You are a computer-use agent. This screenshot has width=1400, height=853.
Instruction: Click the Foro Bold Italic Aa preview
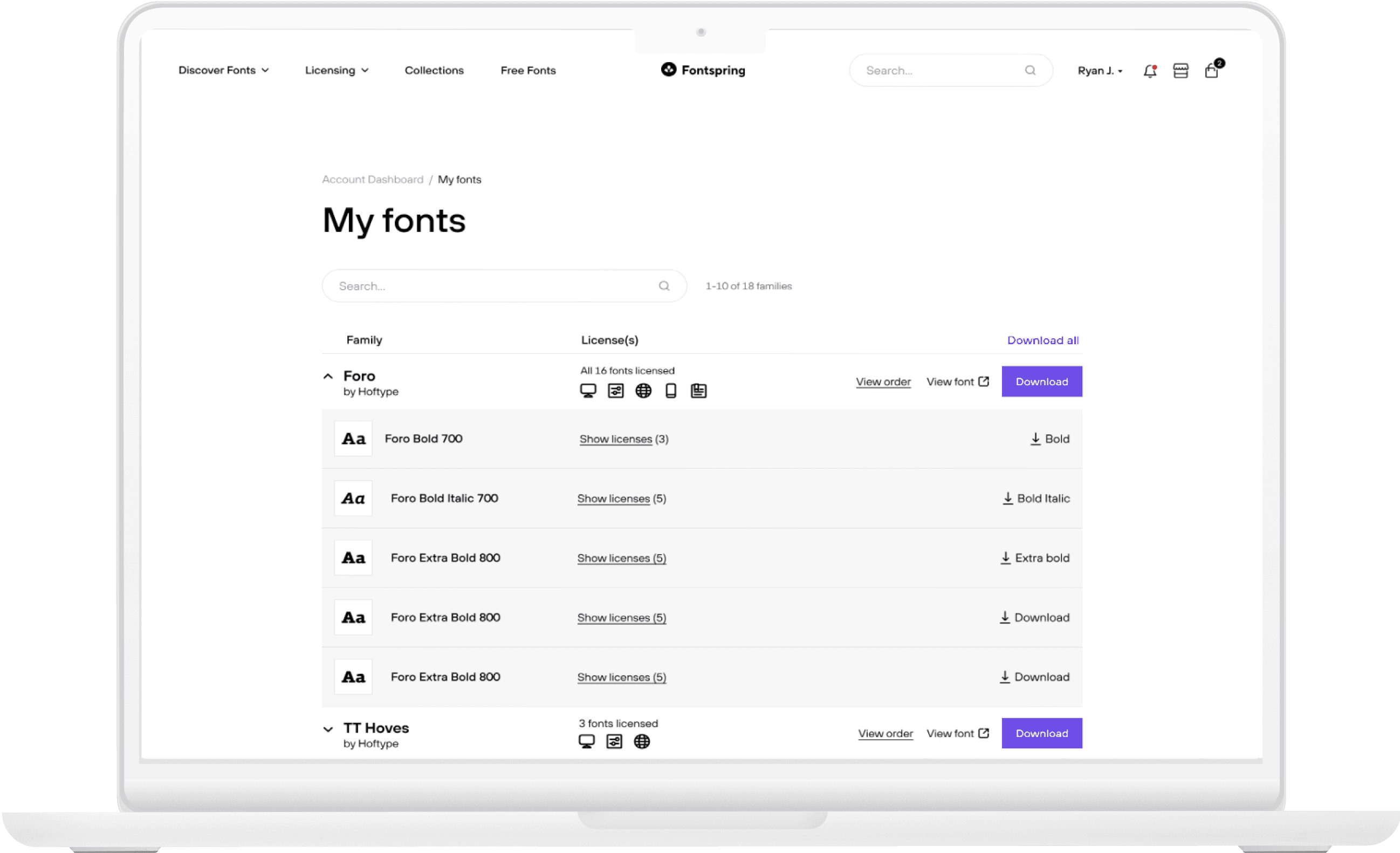[353, 499]
